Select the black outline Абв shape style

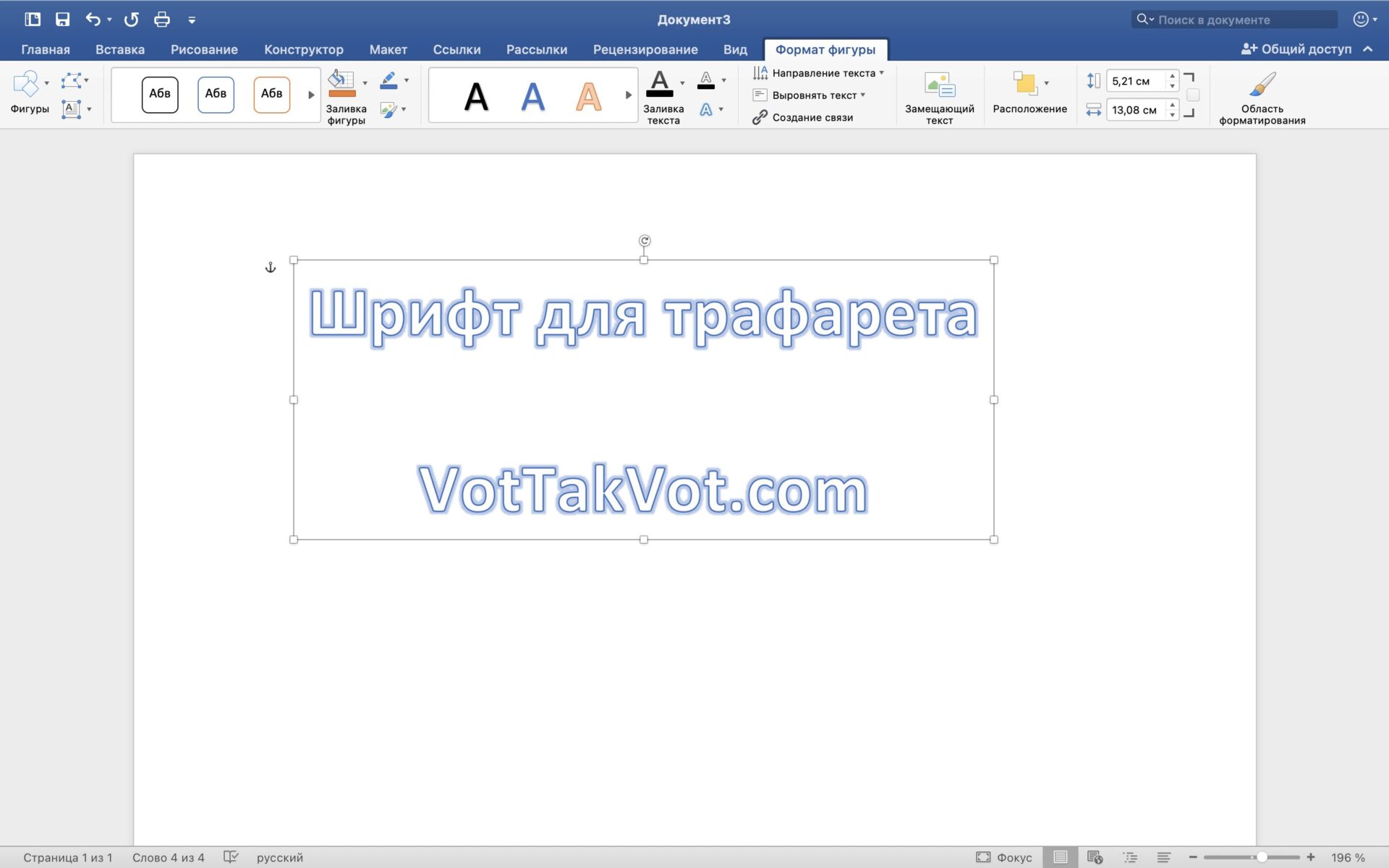tap(160, 94)
